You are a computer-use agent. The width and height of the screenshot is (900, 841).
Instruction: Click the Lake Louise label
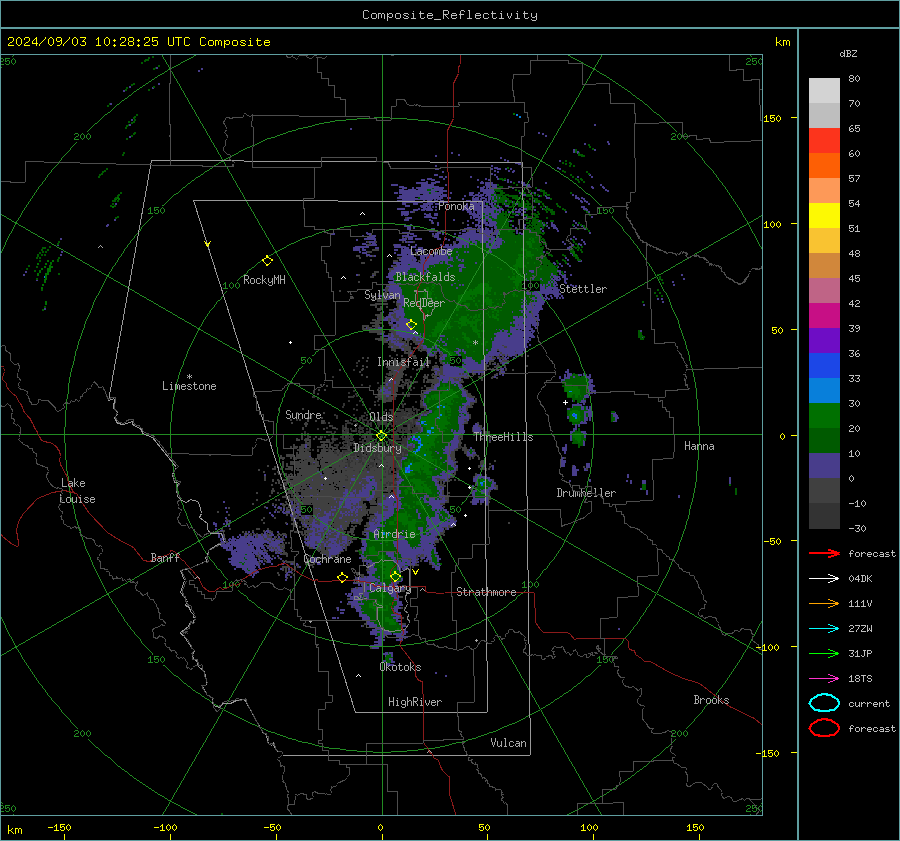pos(77,491)
